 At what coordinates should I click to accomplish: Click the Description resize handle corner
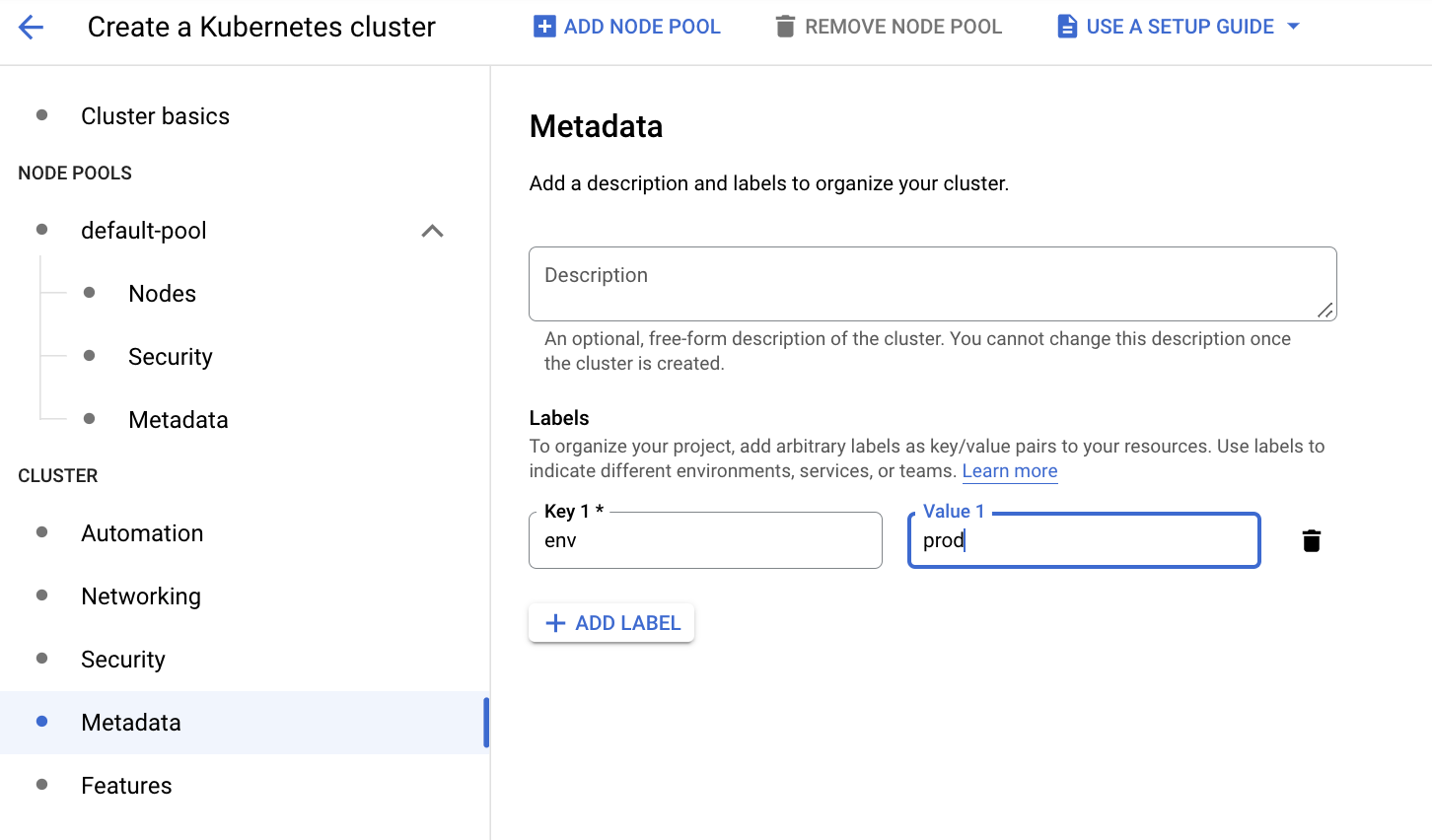[1325, 310]
